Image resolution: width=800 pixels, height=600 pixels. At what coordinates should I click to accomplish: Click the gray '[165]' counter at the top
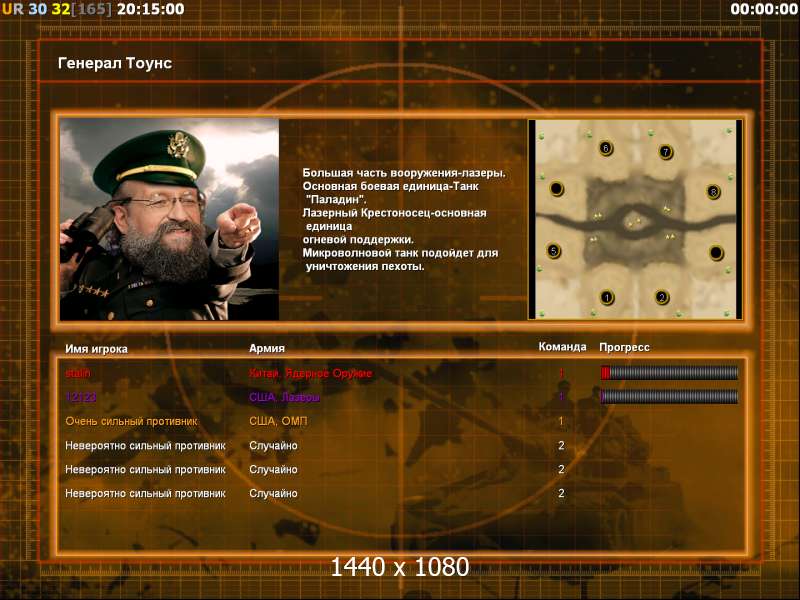(x=91, y=9)
